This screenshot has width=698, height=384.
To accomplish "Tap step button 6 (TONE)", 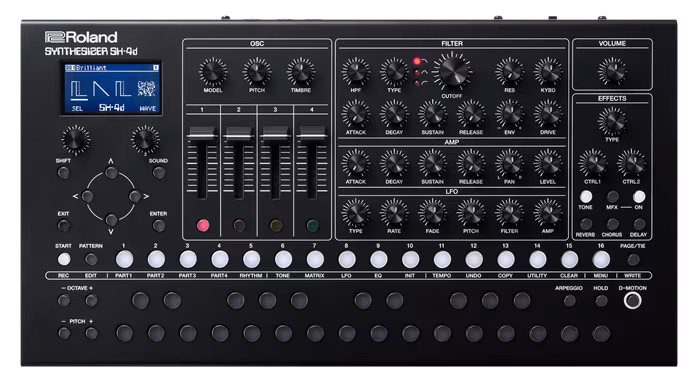I will click(283, 259).
